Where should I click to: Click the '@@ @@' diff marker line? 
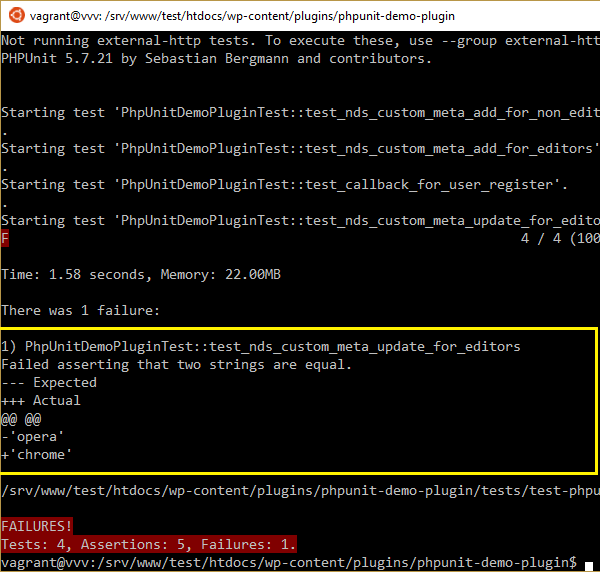tap(21, 419)
